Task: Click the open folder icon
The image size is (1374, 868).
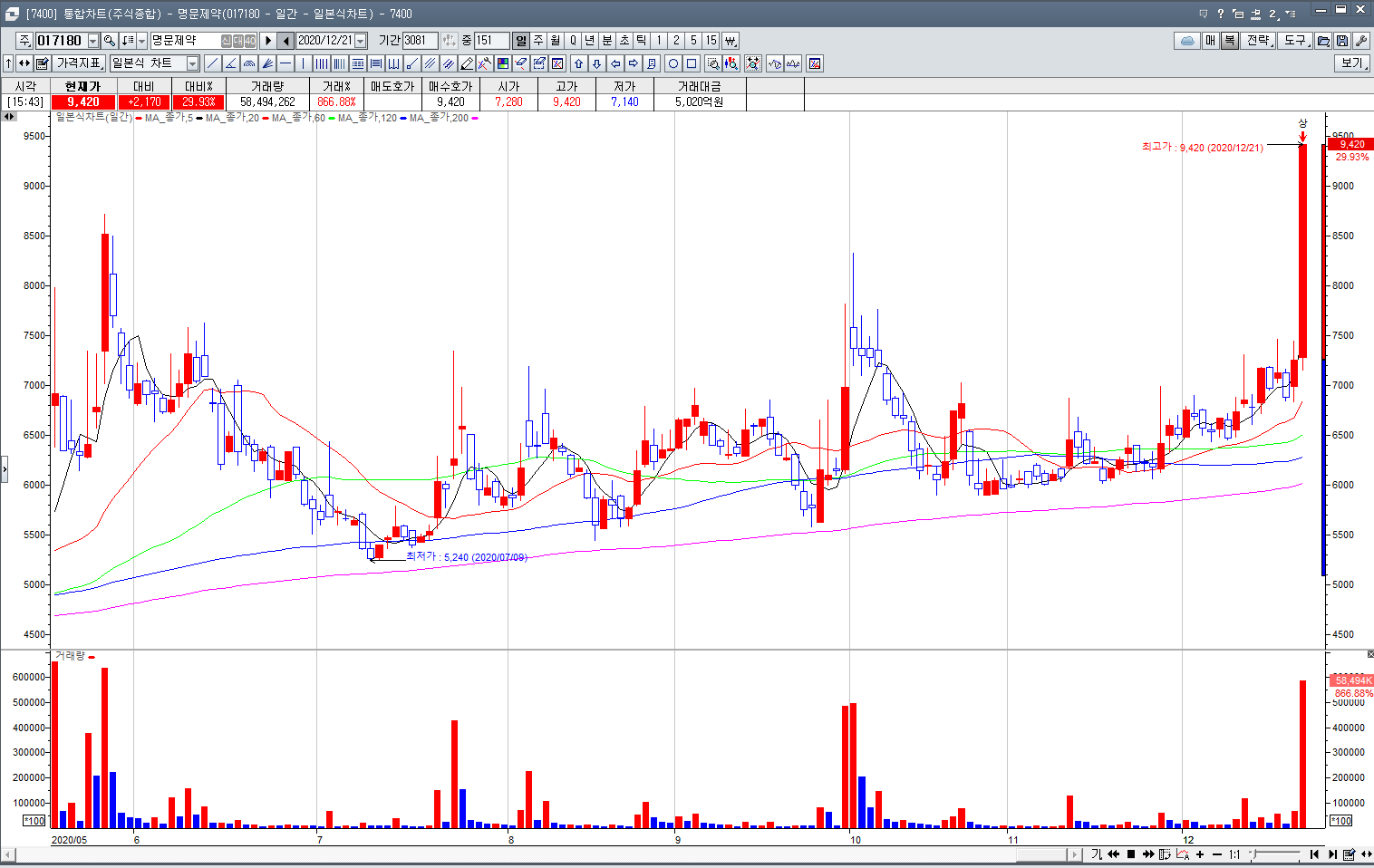Action: point(1324,41)
